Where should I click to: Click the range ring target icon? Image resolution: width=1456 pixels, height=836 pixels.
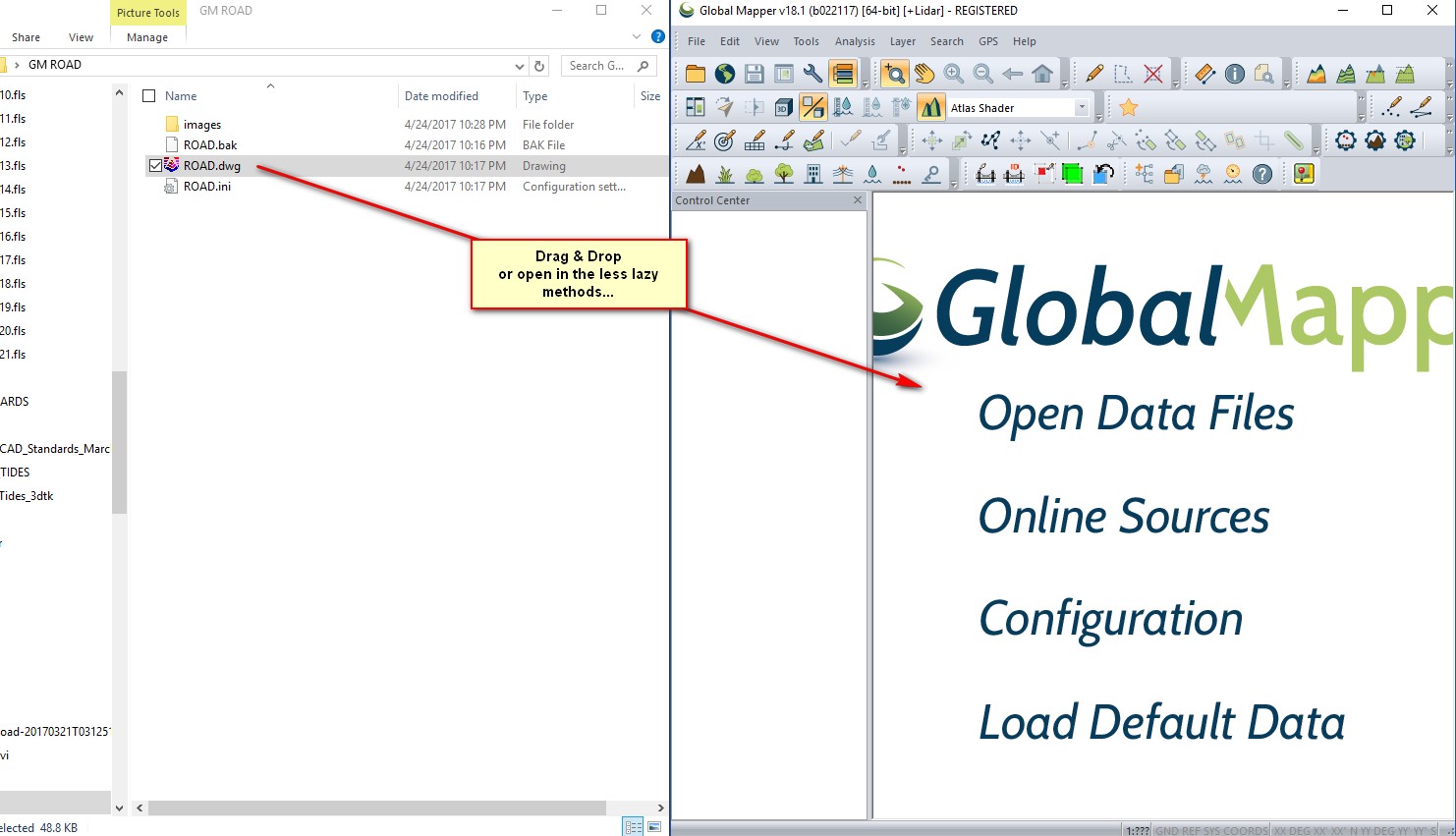tap(725, 140)
